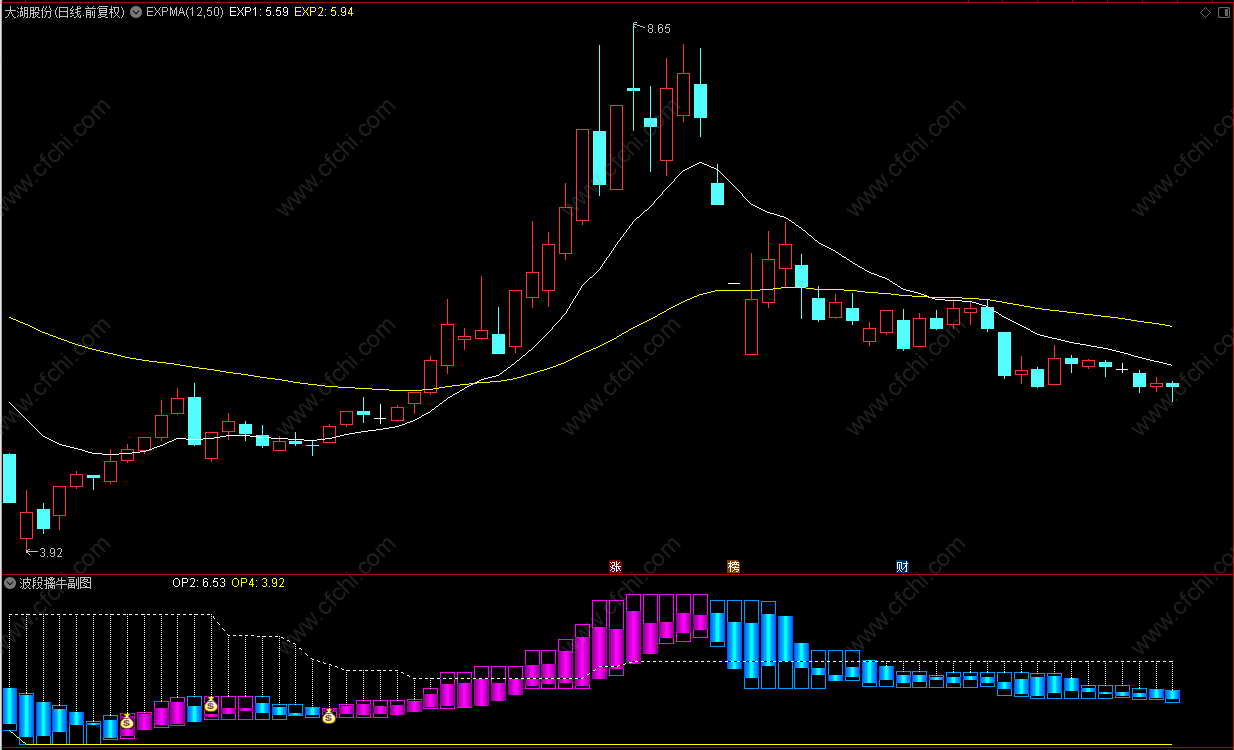The image size is (1234, 750).
Task: Click the diamond icon at top right
Action: [x=1206, y=12]
